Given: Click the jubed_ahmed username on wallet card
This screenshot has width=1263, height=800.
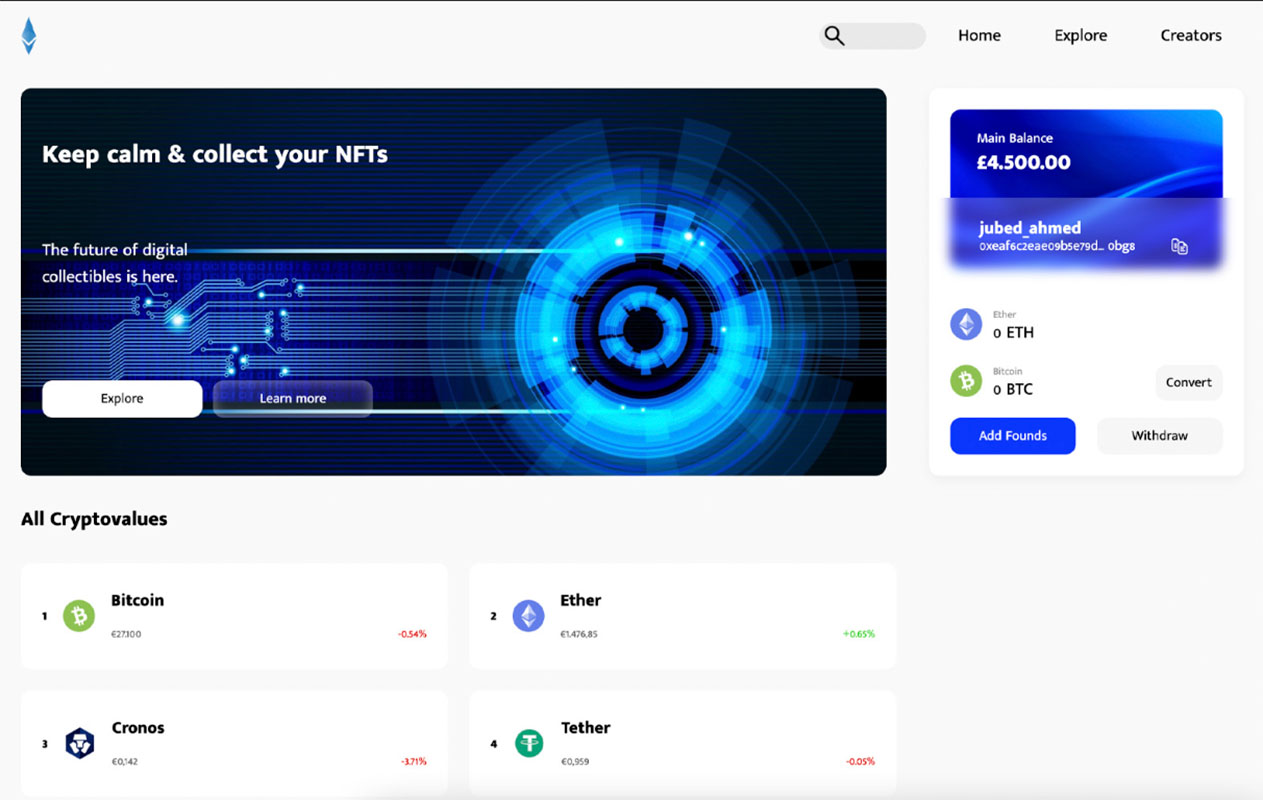Looking at the screenshot, I should pos(1029,228).
